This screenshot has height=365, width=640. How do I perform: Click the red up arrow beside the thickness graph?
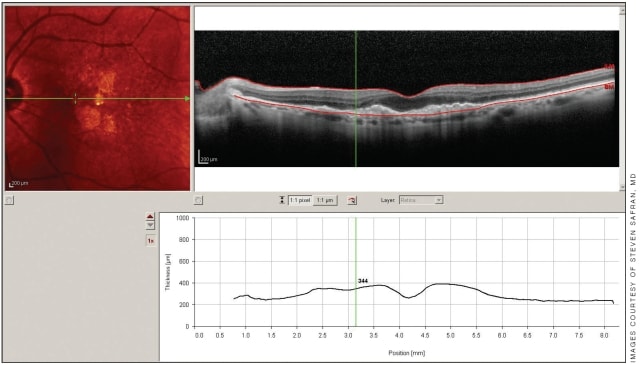pyautogui.click(x=150, y=216)
